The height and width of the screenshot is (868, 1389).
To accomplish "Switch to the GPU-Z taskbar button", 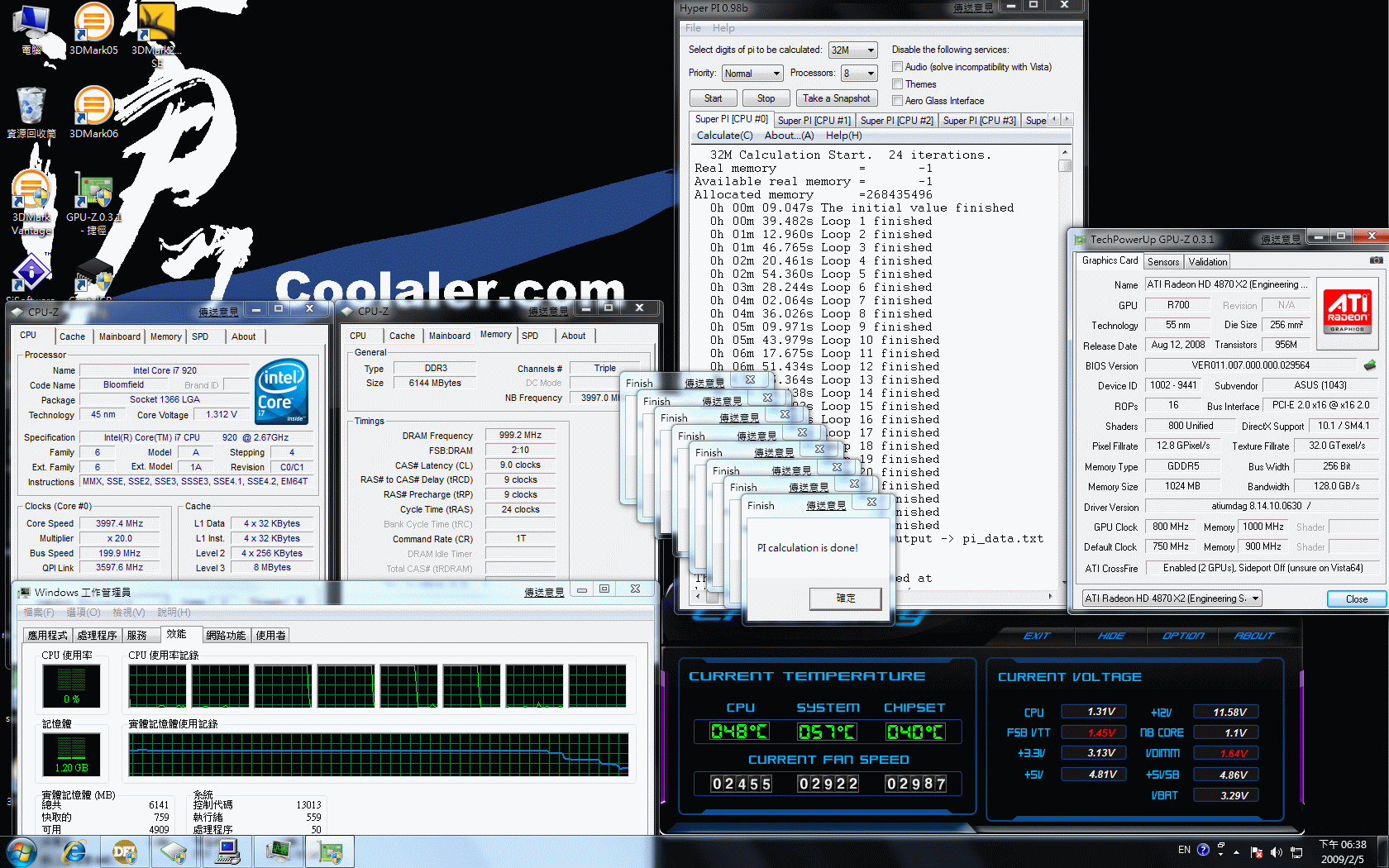I will tap(331, 851).
